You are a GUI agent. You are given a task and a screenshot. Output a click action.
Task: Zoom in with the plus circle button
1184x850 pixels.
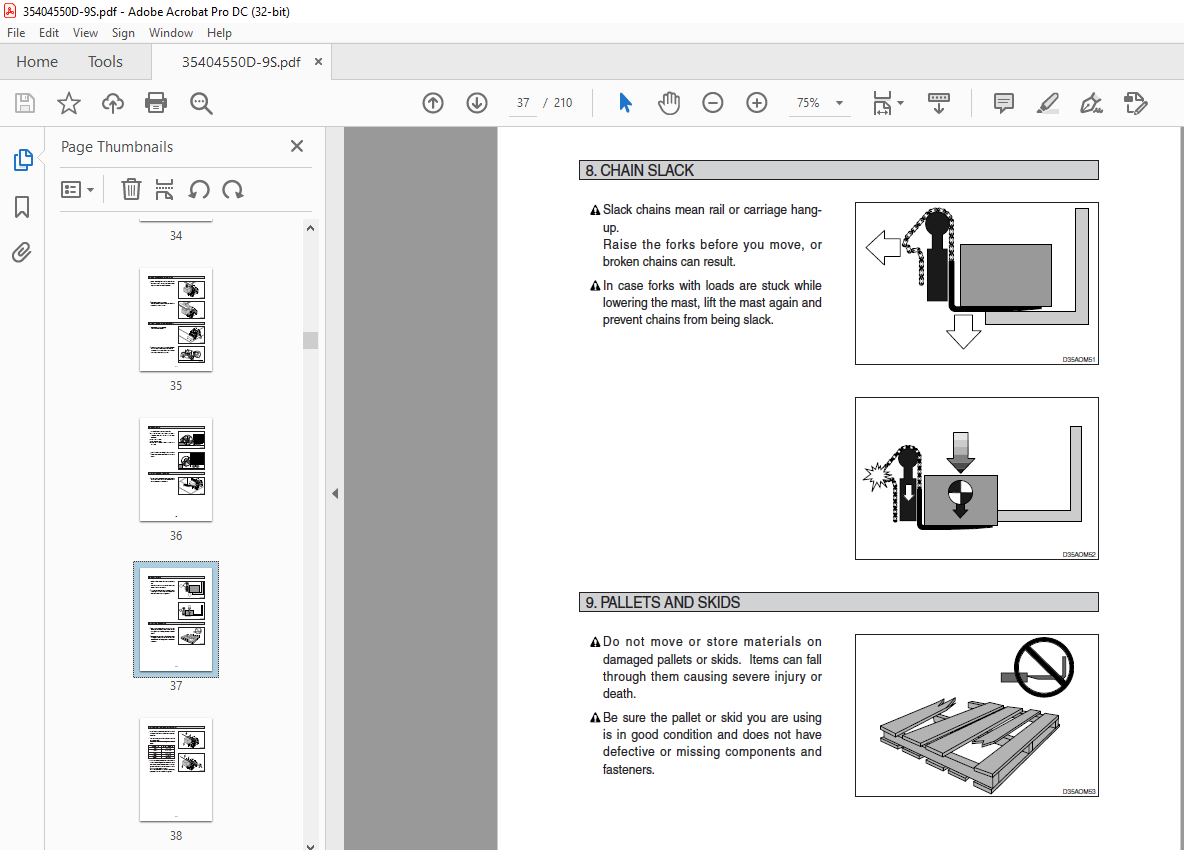tap(757, 103)
